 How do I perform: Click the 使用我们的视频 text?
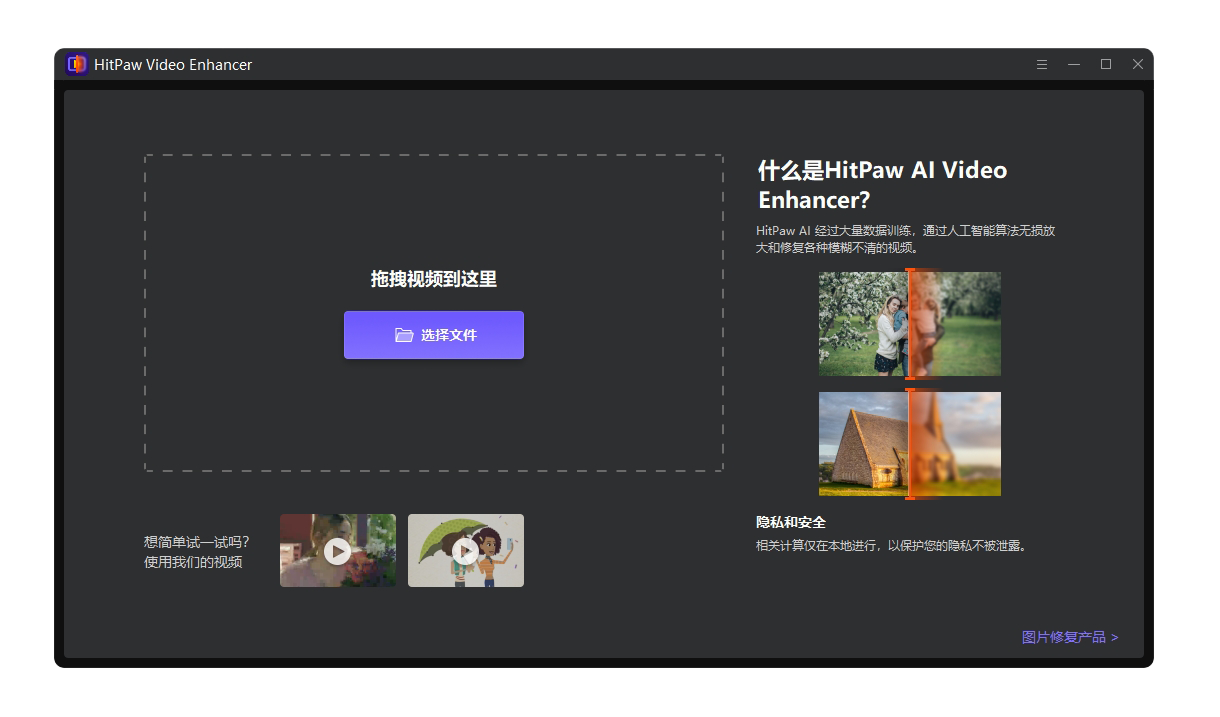193,562
